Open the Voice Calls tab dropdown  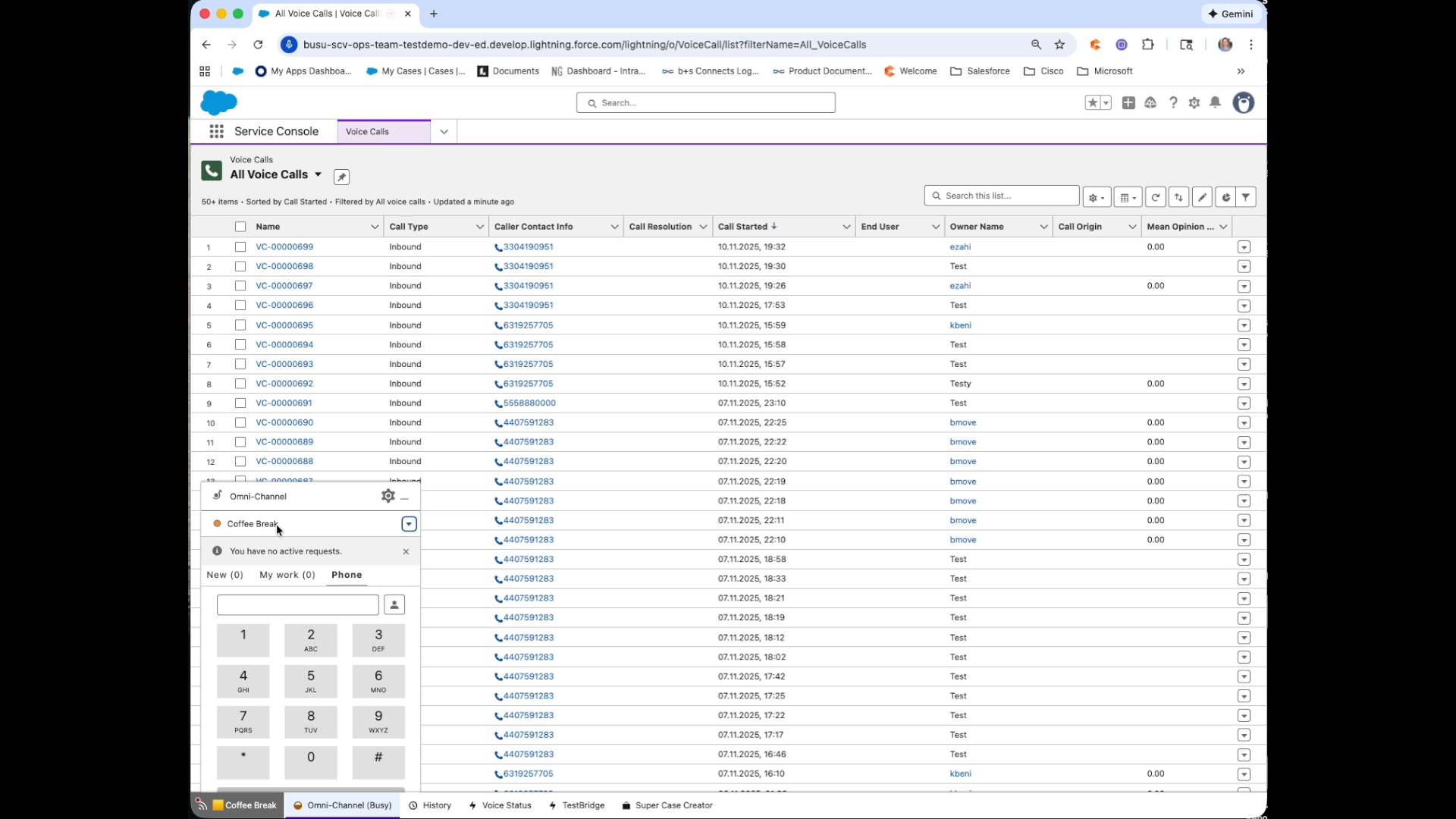click(444, 131)
